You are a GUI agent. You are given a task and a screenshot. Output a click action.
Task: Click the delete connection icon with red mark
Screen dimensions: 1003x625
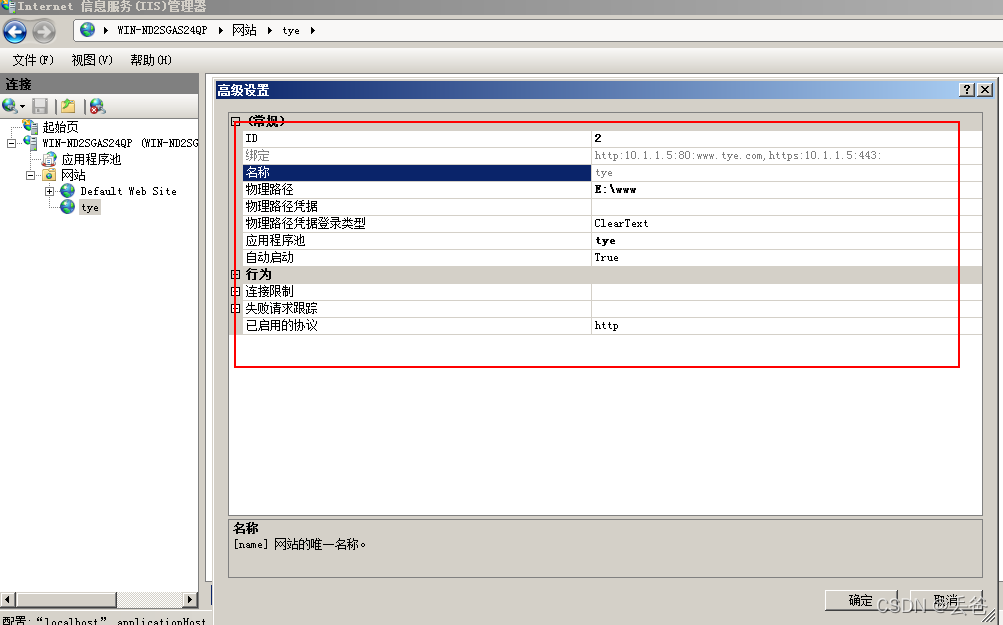97,106
